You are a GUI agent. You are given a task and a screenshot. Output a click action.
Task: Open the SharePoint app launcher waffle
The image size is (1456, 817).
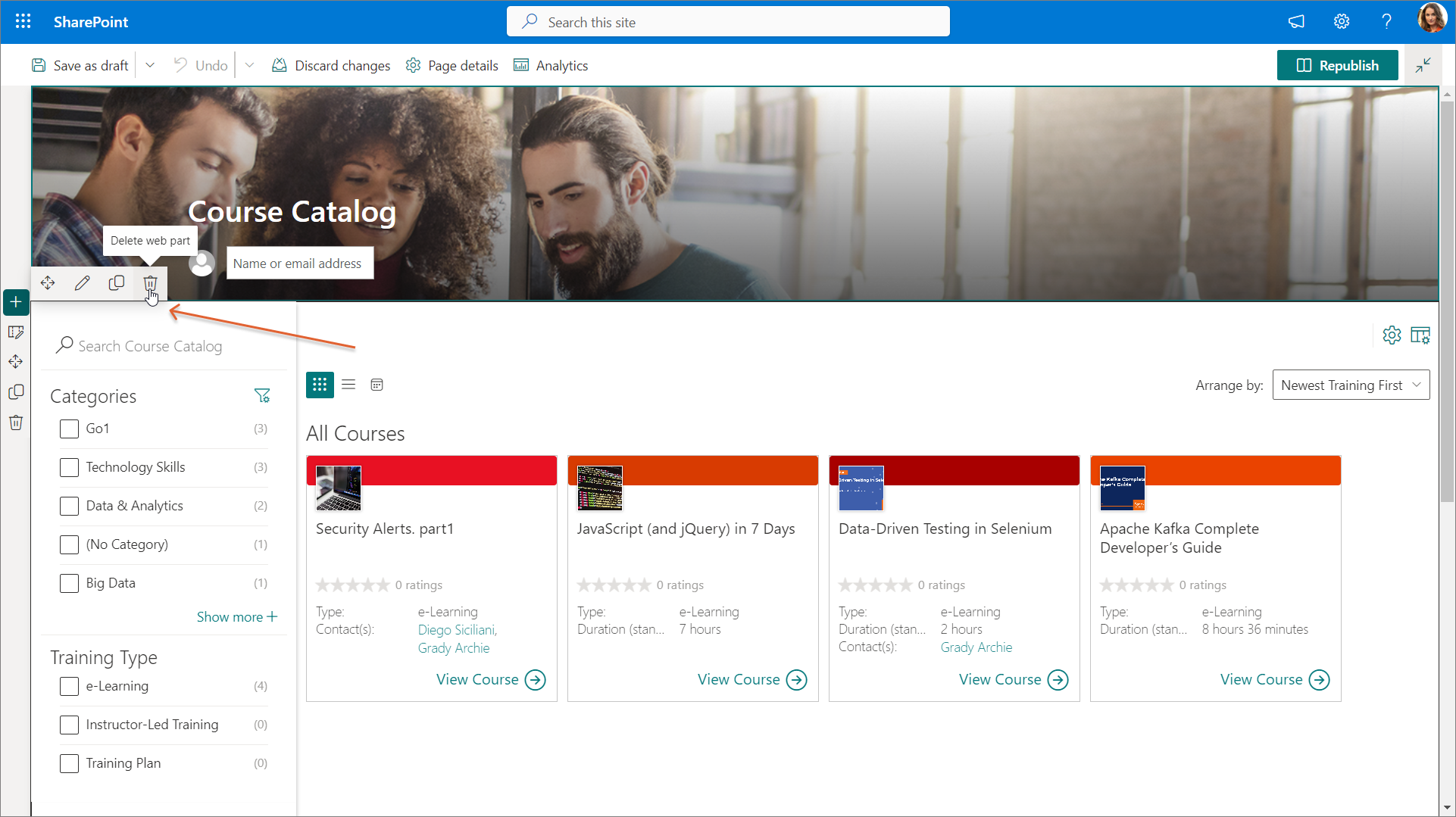23,22
